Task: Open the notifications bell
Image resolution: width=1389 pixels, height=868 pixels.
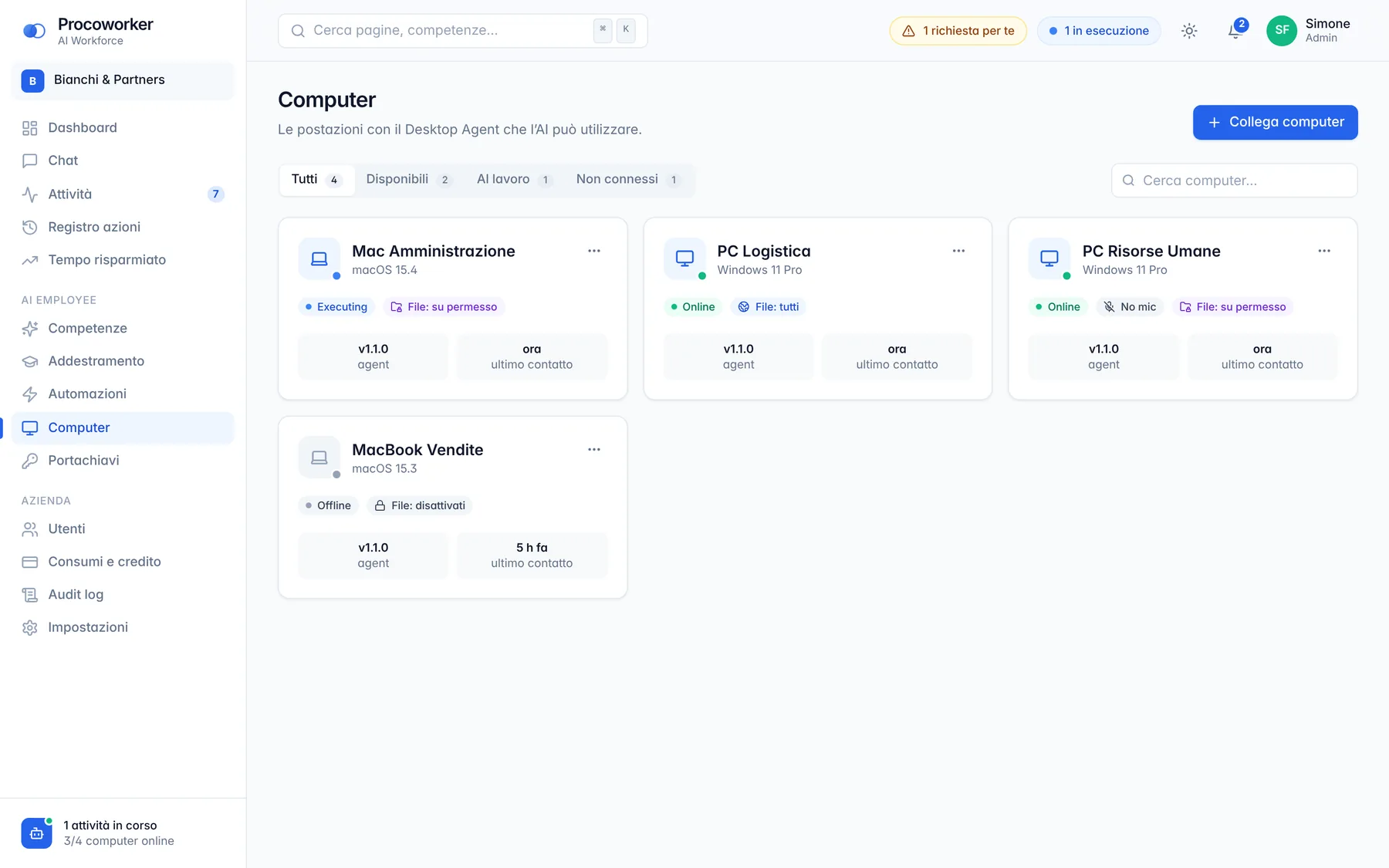Action: click(x=1235, y=31)
